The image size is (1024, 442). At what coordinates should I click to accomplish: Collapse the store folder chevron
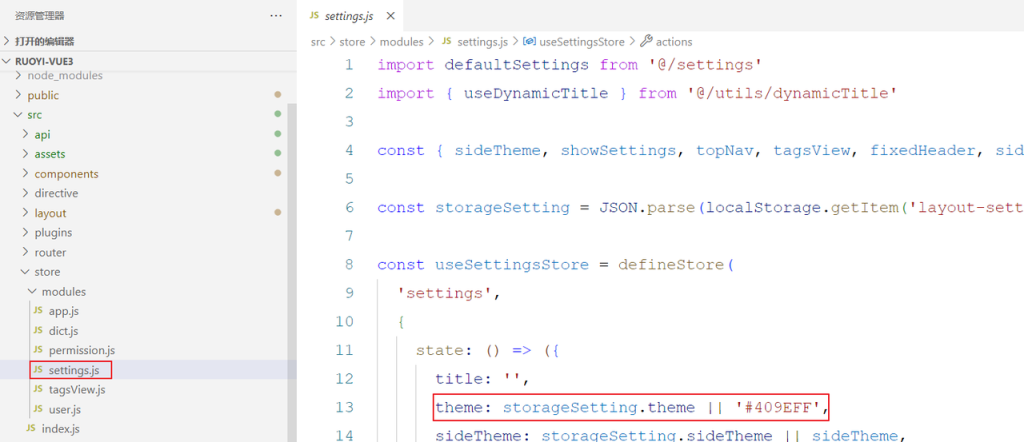(x=25, y=272)
